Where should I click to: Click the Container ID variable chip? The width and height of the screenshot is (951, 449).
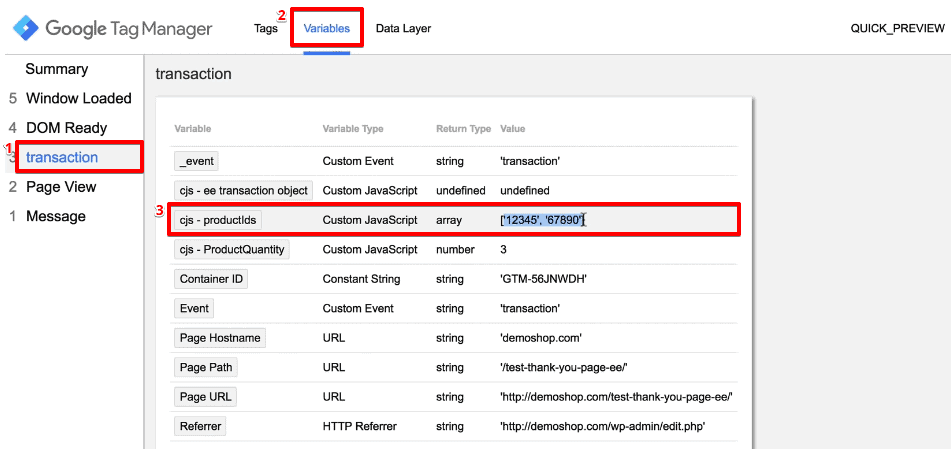(211, 279)
